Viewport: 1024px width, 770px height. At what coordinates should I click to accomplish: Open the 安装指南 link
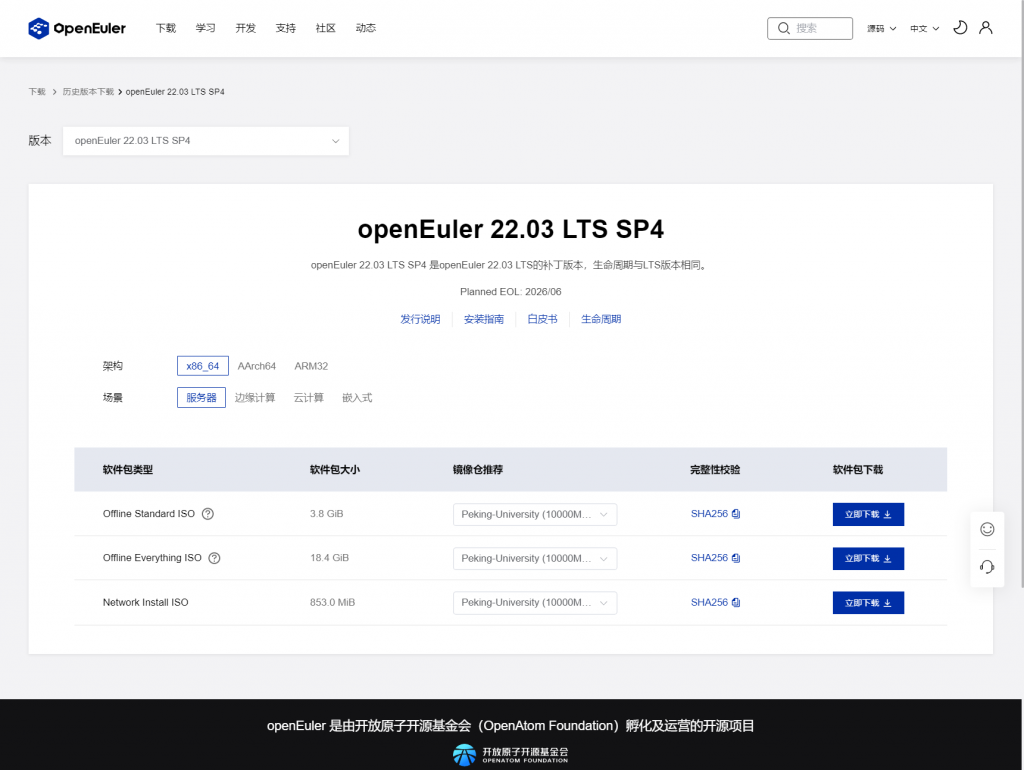pos(484,319)
